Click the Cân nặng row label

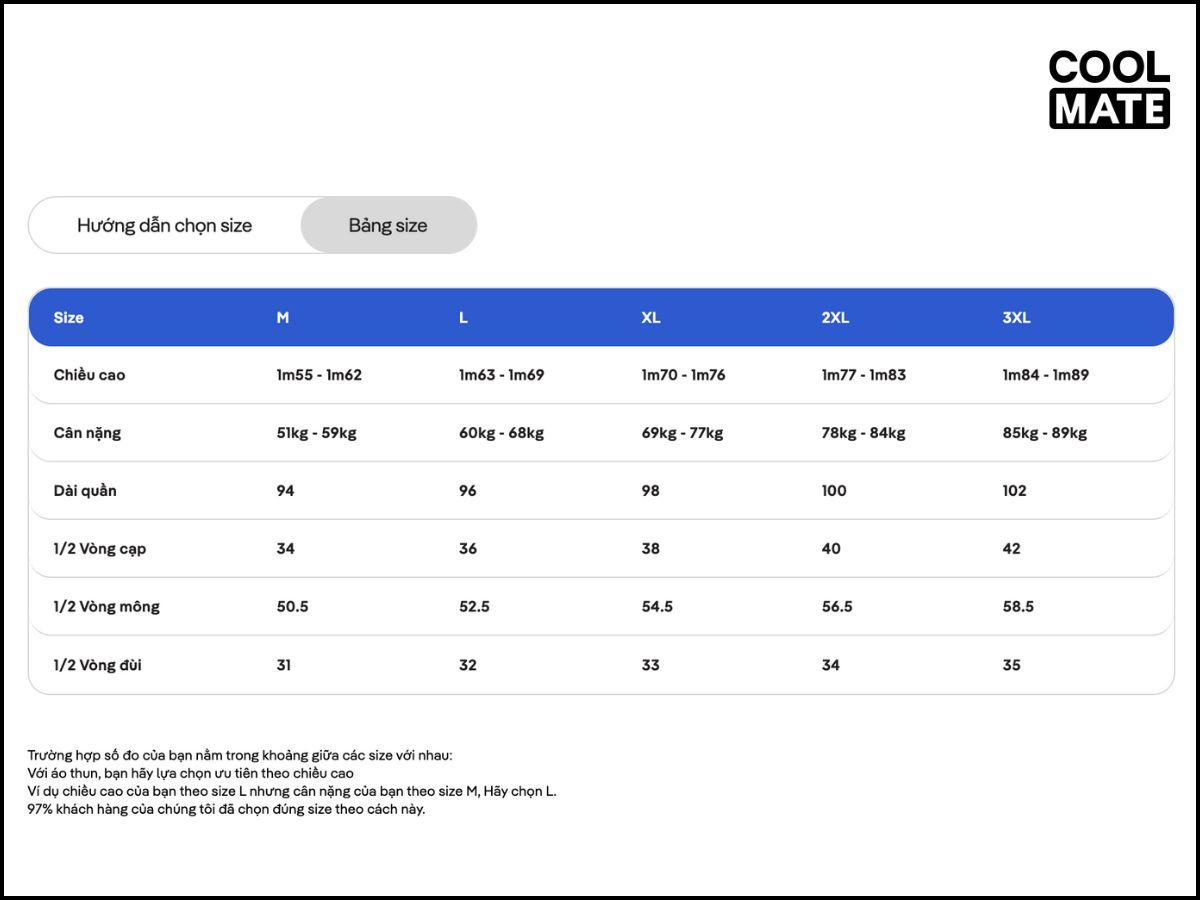[x=87, y=433]
